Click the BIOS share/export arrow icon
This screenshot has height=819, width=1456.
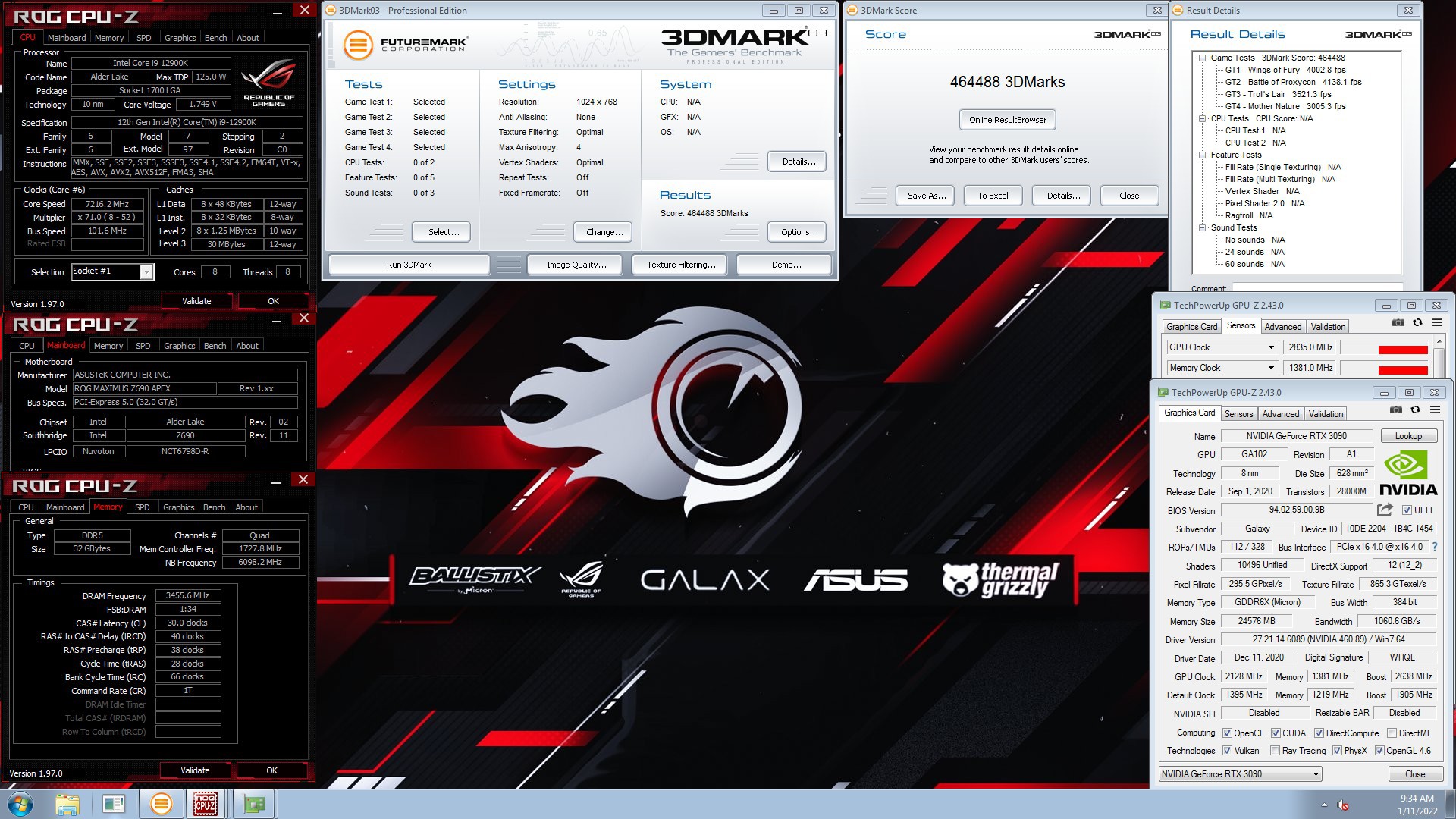click(1385, 510)
